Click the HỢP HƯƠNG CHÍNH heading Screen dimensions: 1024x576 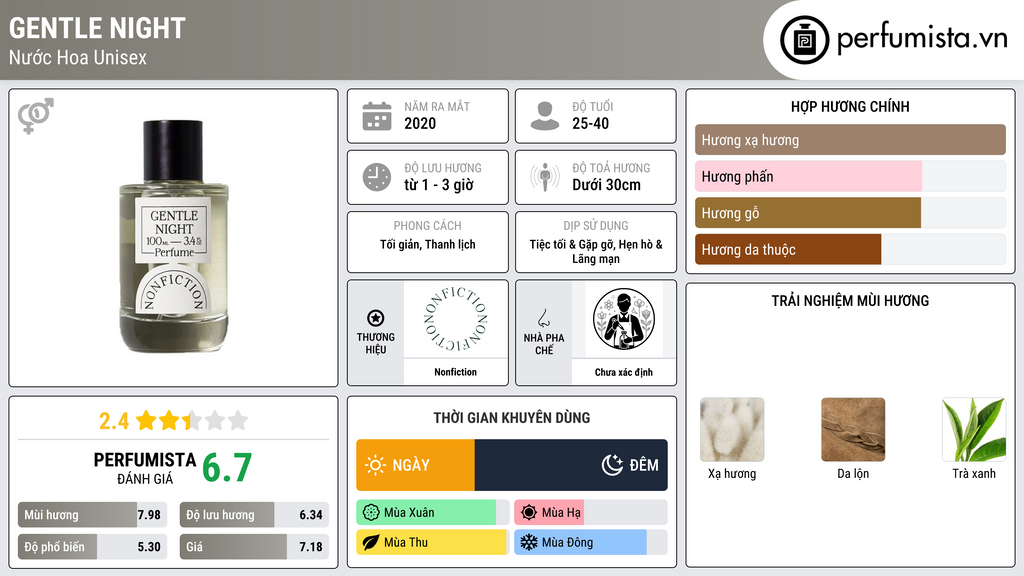[x=850, y=106]
